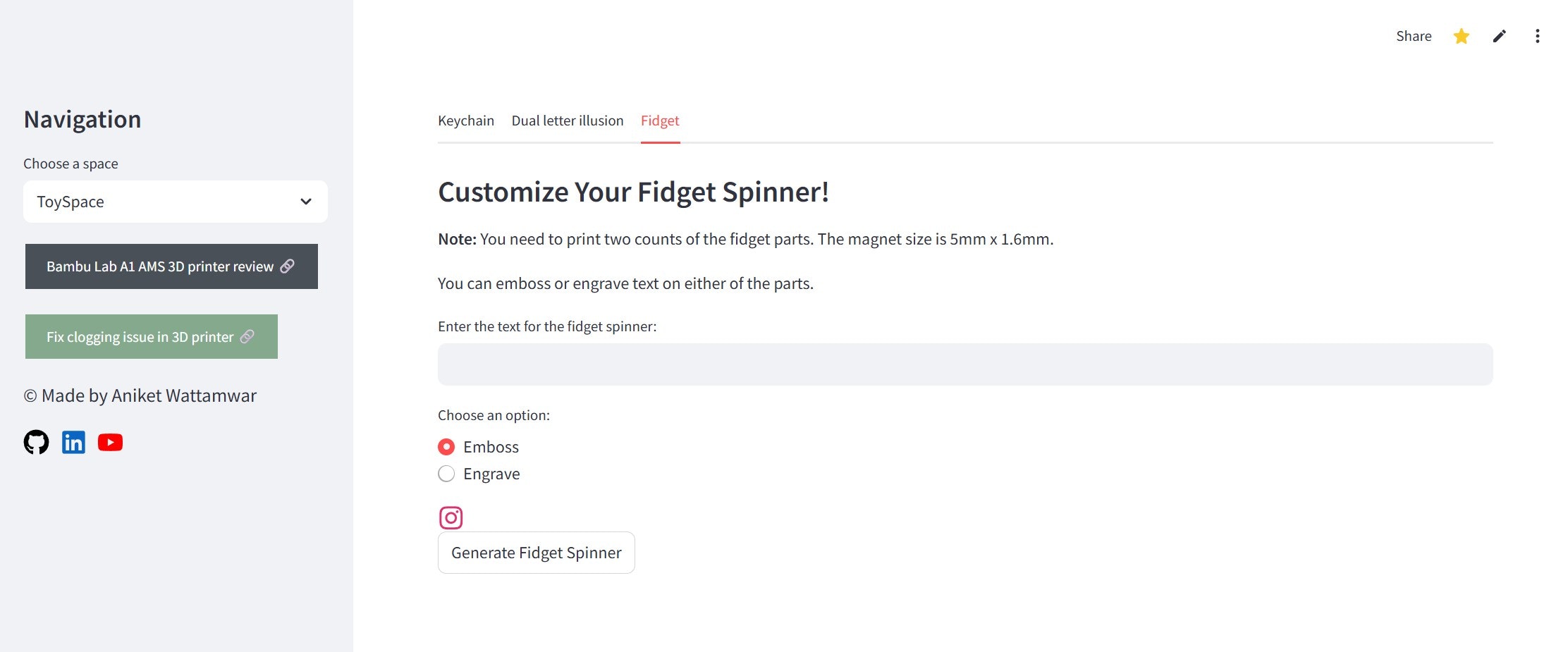Open Bambu Lab A1 AMS review link
The height and width of the screenshot is (652, 1568).
pyautogui.click(x=159, y=266)
